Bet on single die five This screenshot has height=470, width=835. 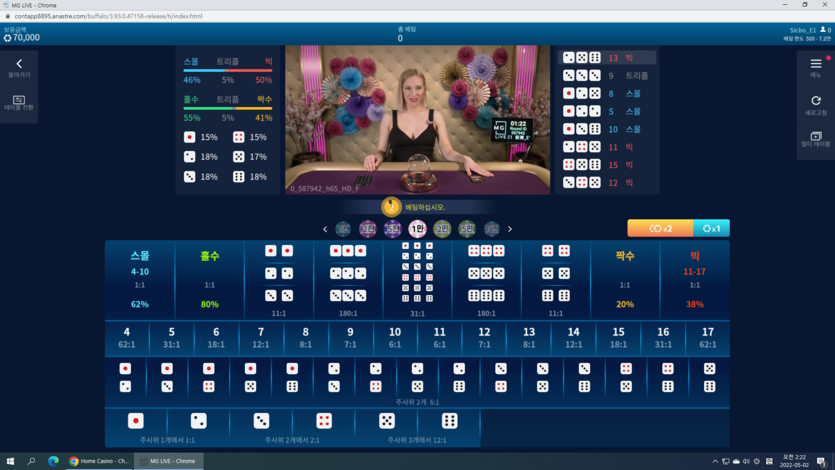(x=387, y=421)
